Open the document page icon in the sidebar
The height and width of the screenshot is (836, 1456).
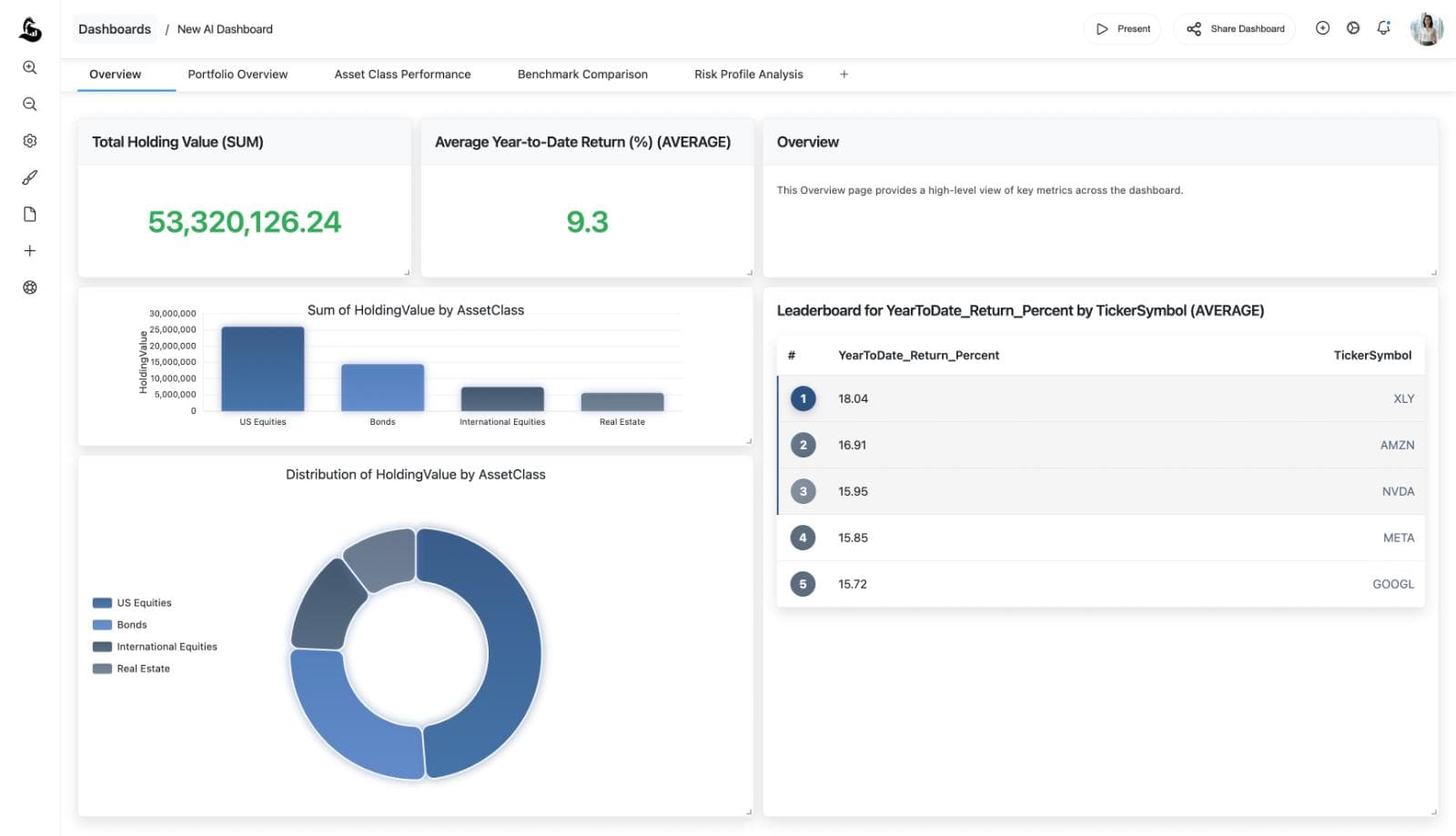30,213
